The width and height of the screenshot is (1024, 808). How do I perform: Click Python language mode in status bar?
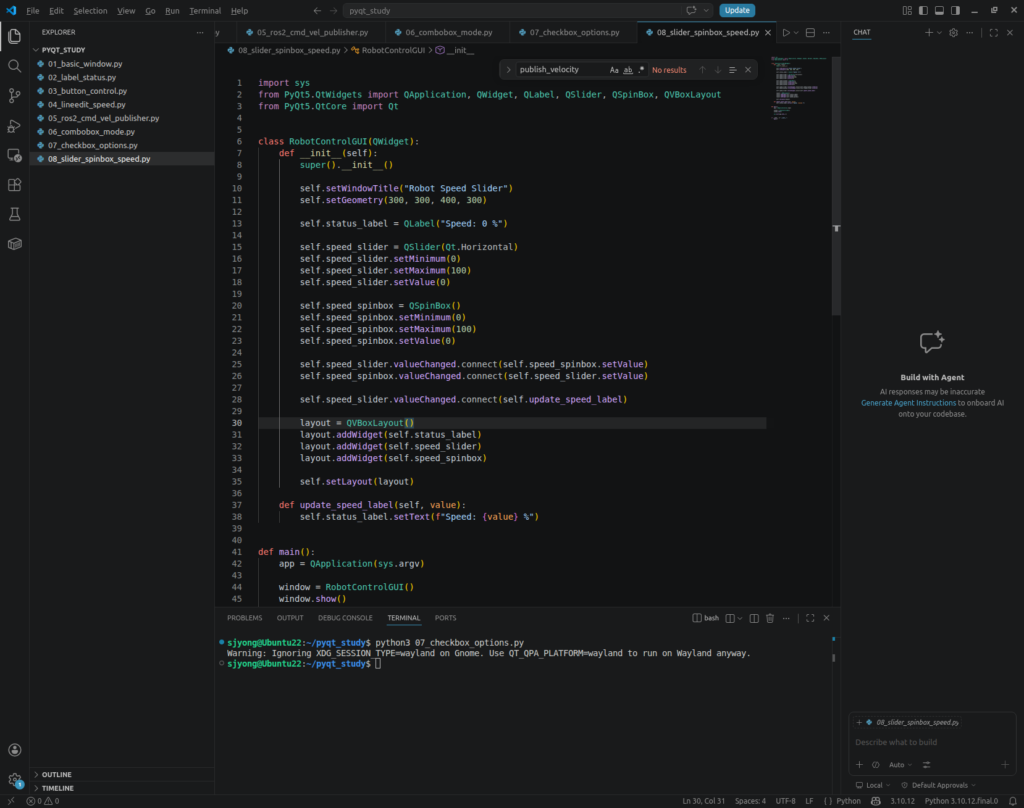pos(848,801)
